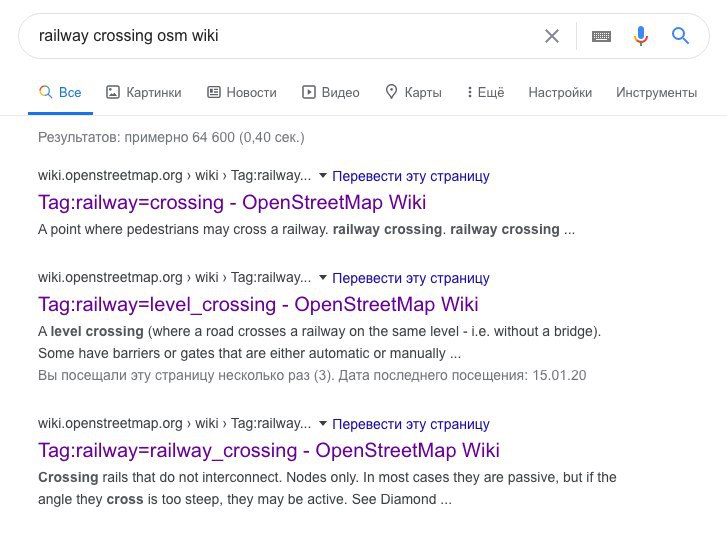The width and height of the screenshot is (727, 540).
Task: Expand dropdown arrow for level_crossing result
Action: click(x=323, y=278)
